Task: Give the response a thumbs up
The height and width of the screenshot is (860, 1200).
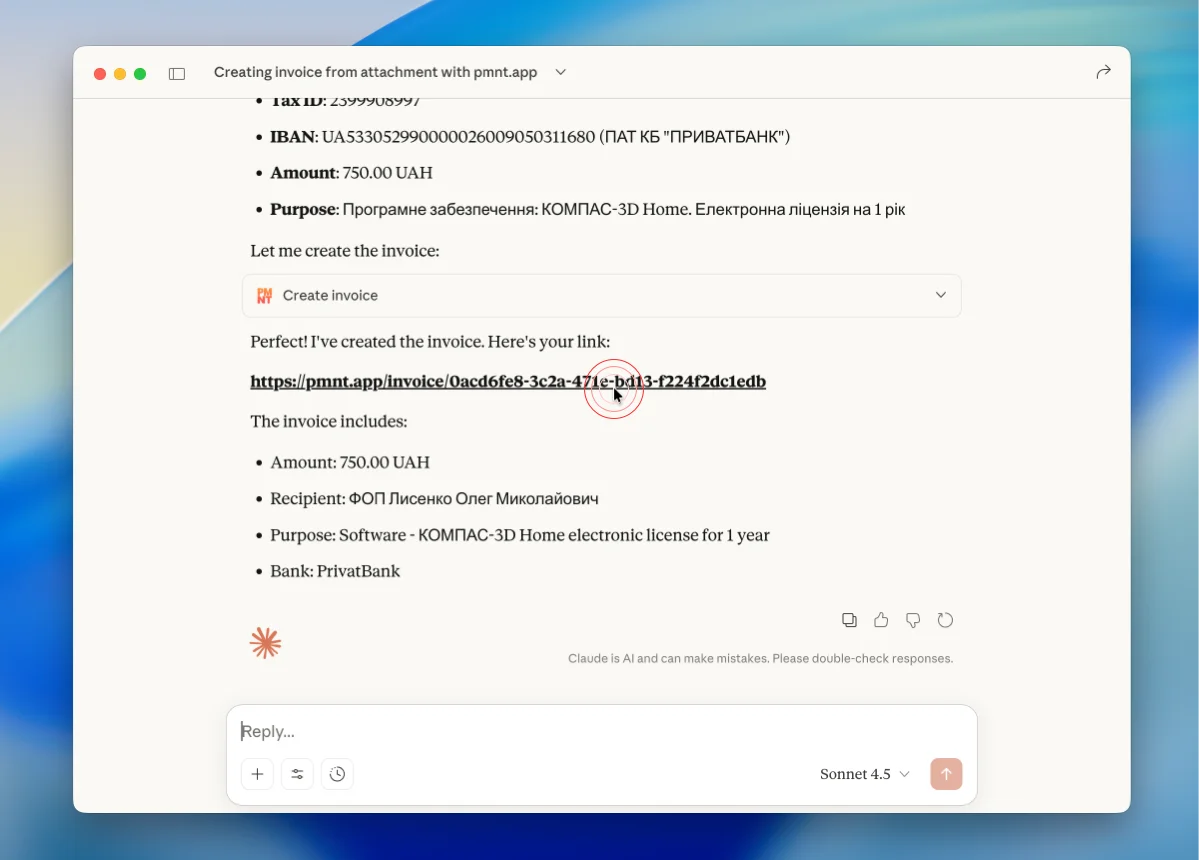Action: click(881, 620)
